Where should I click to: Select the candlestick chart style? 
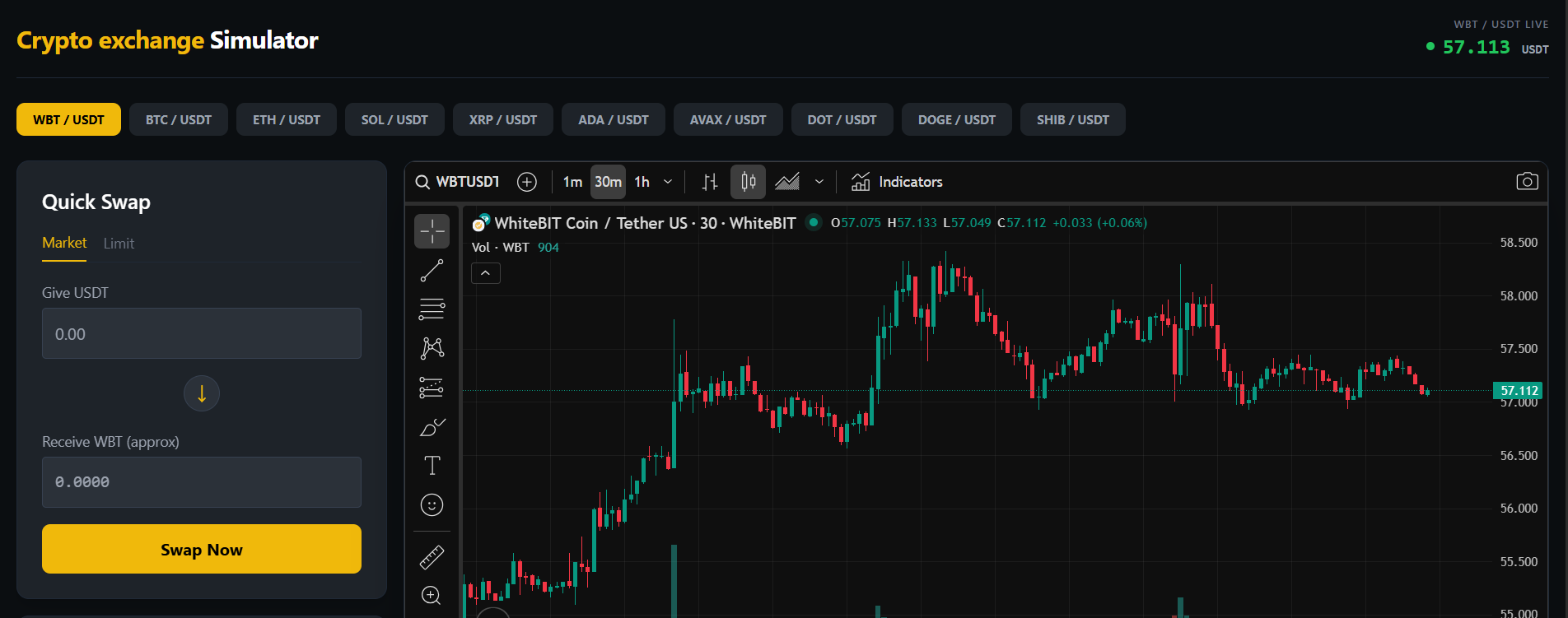pos(748,182)
